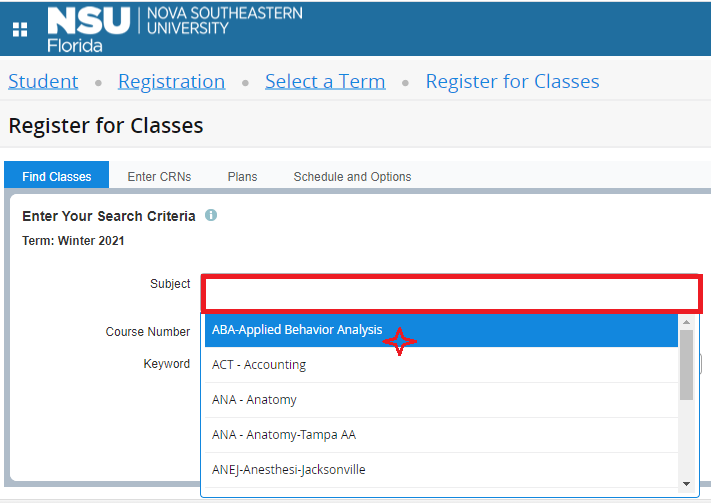Viewport: 711px width, 503px height.
Task: Choose ACT - Accounting subject
Action: click(441, 365)
